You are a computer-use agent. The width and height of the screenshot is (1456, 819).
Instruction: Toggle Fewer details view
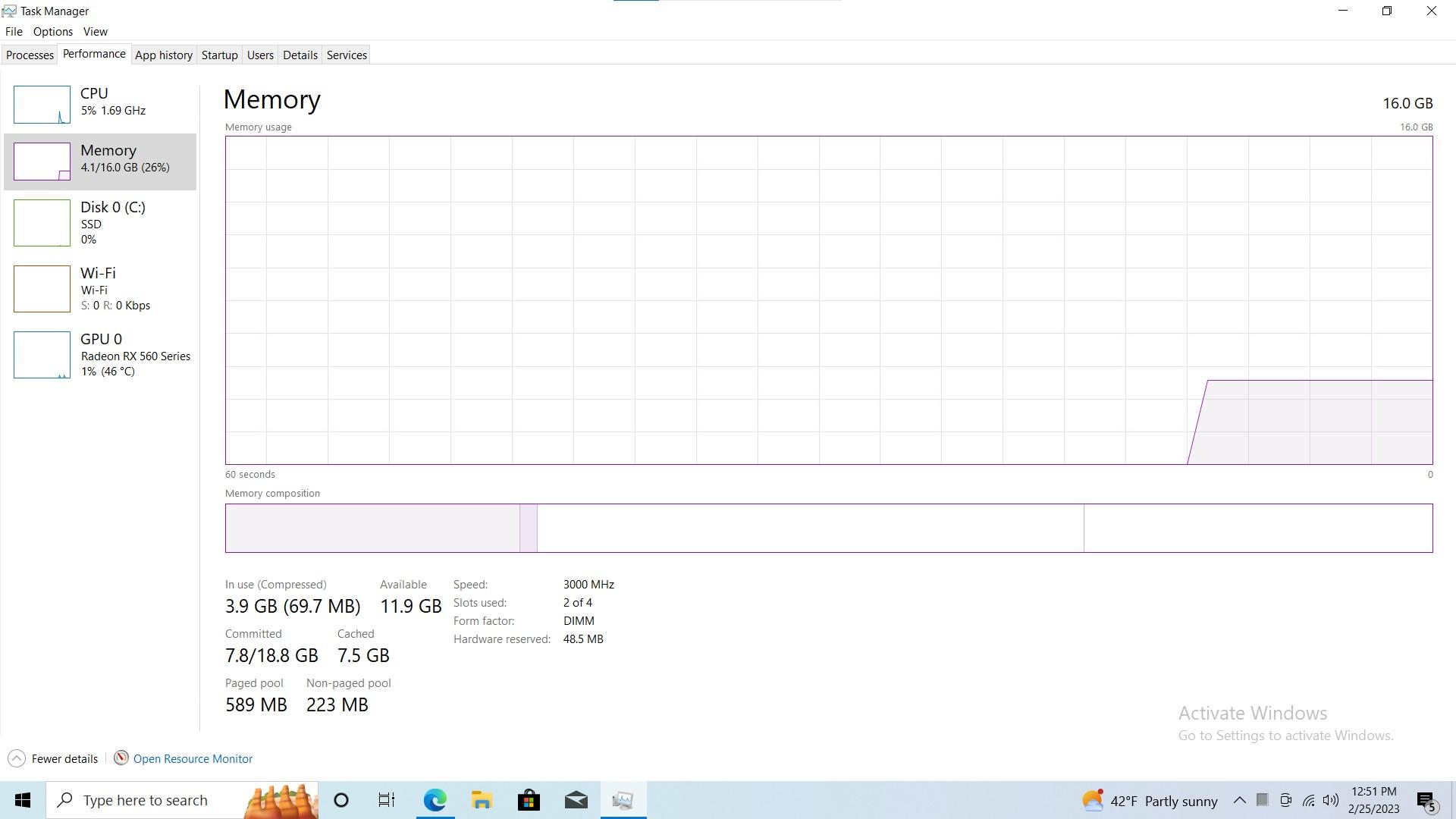pyautogui.click(x=52, y=758)
